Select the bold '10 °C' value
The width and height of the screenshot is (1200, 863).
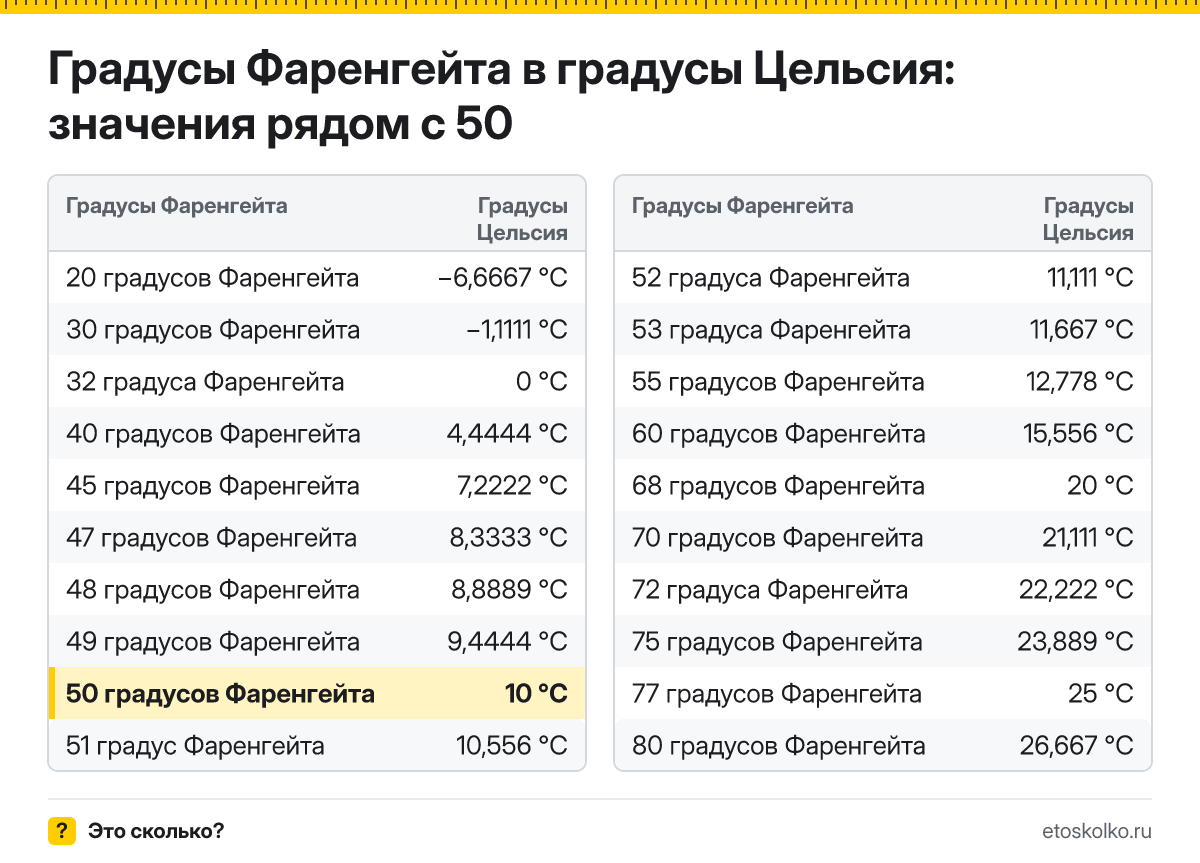coord(536,694)
